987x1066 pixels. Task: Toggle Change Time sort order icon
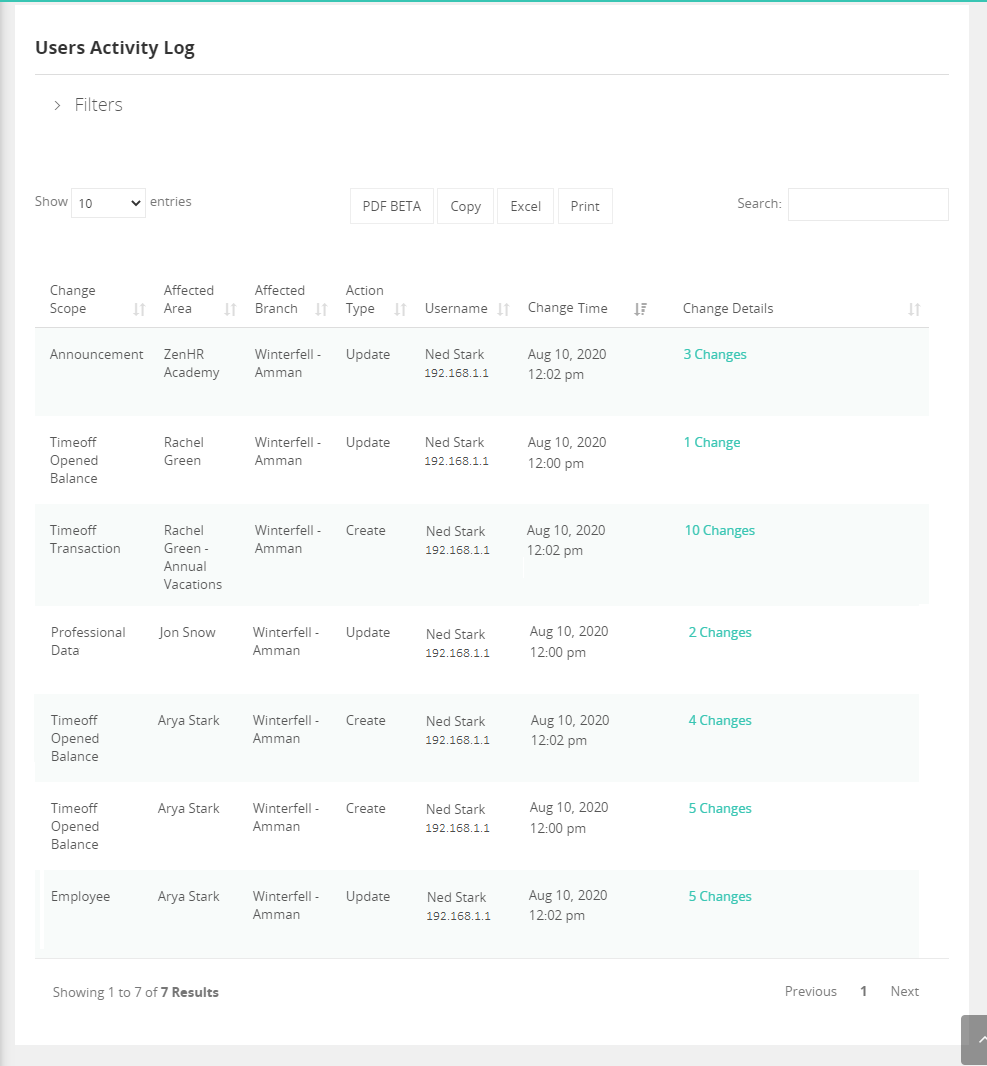coord(640,310)
